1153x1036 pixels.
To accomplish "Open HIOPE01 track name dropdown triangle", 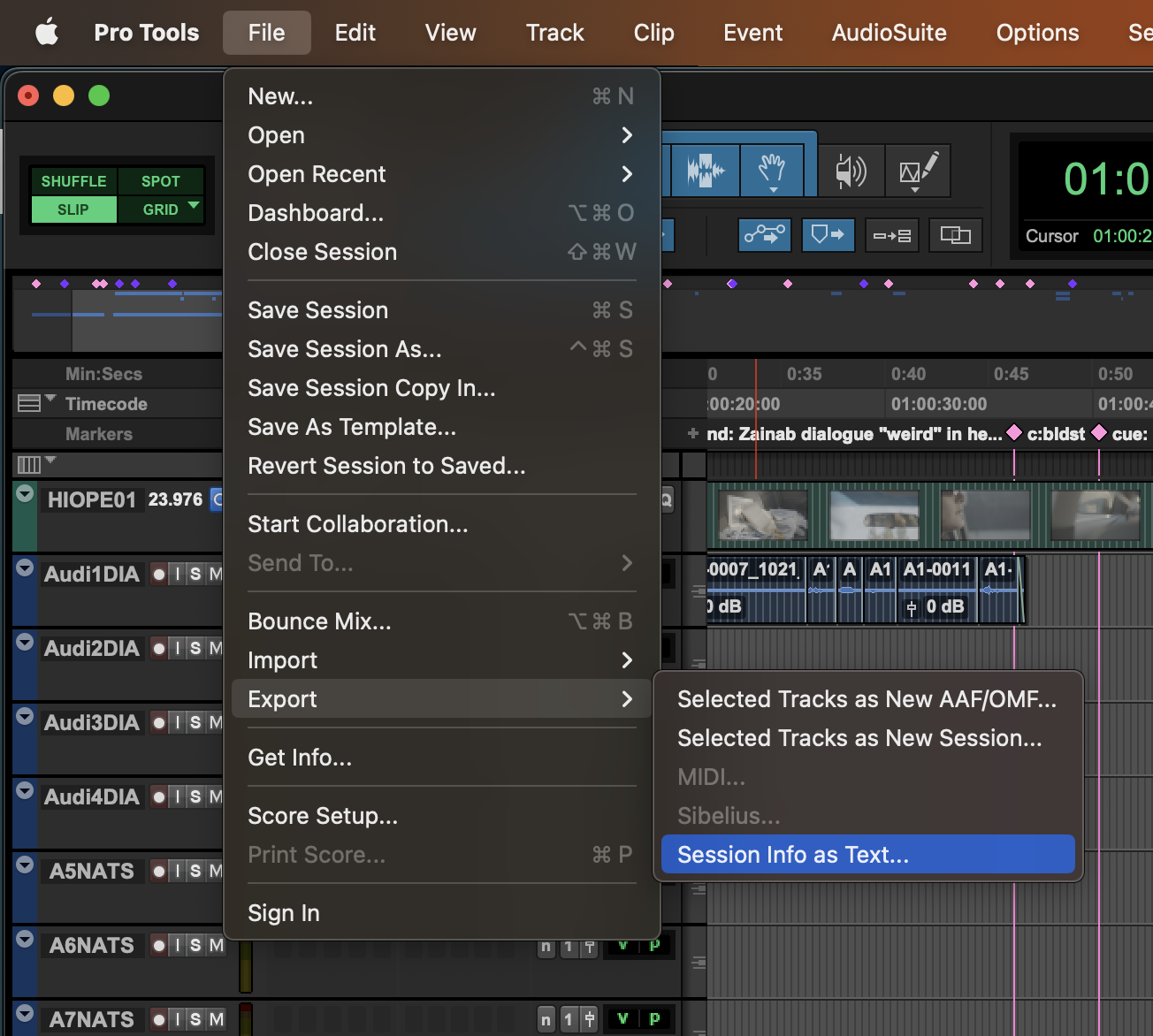I will pos(25,494).
